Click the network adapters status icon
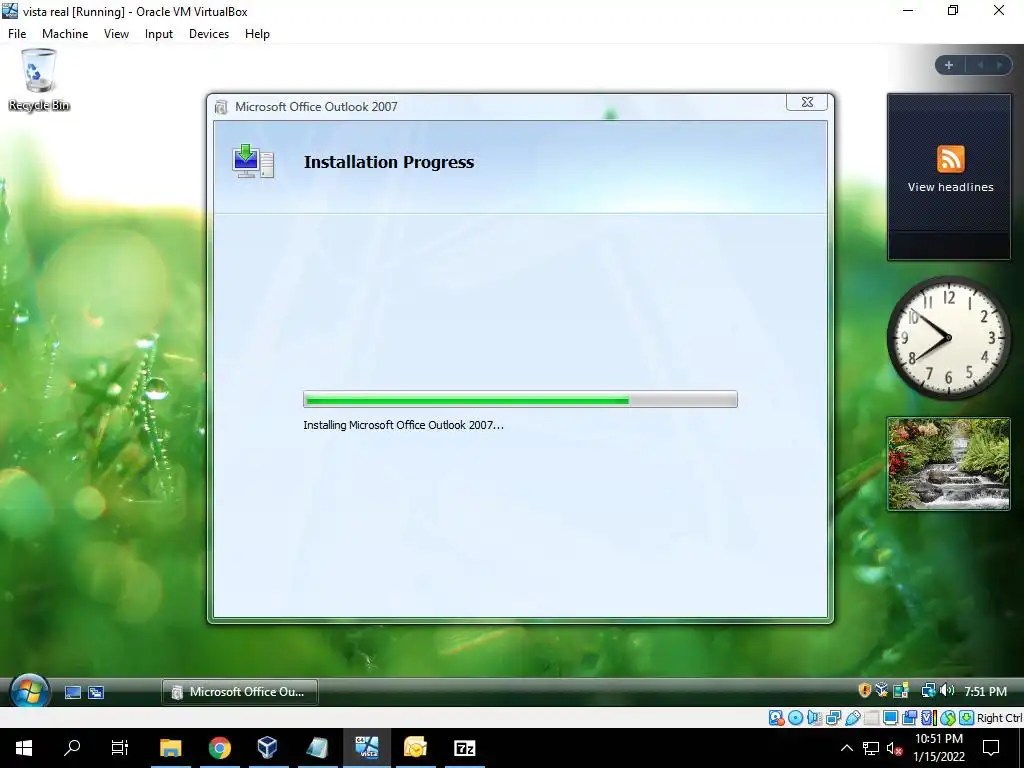Screen dimensions: 1024x768 click(833, 718)
